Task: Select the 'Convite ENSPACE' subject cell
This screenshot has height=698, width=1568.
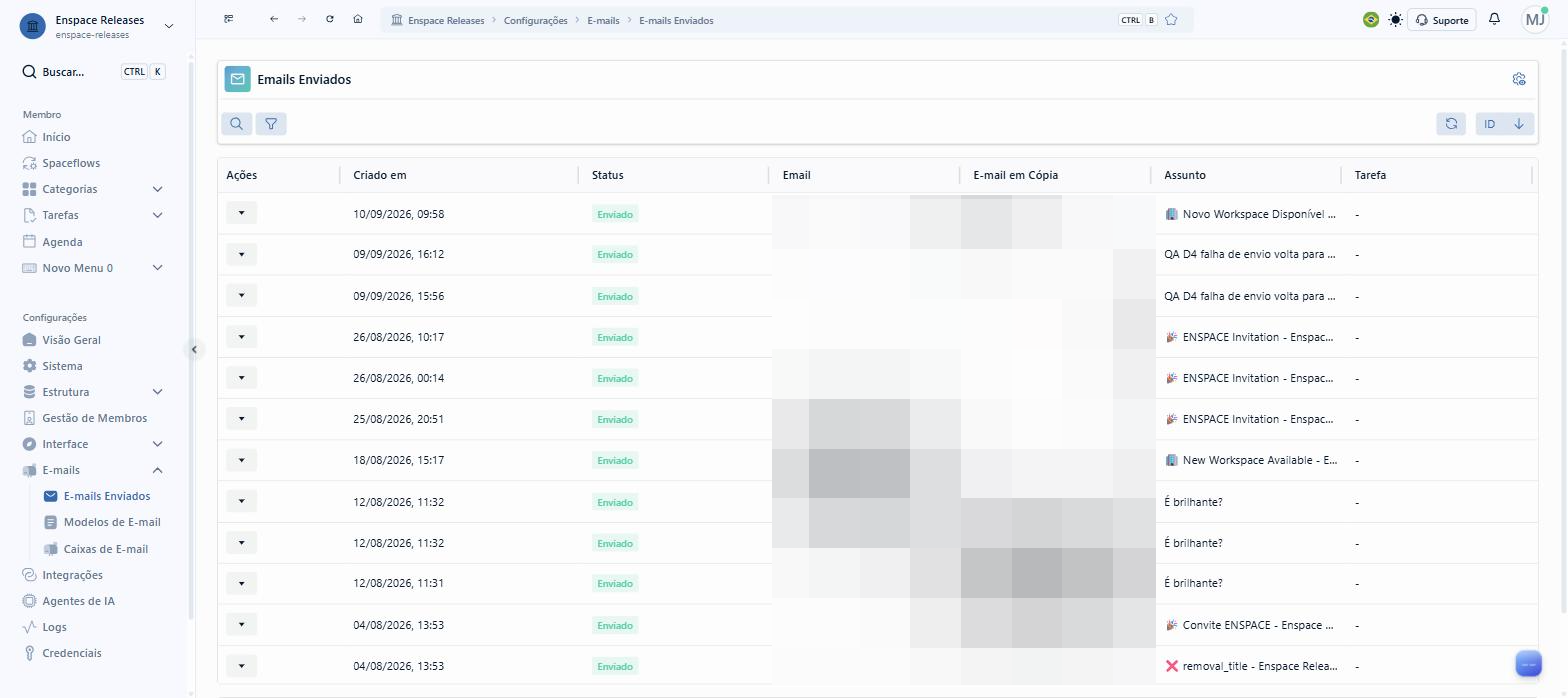Action: click(x=1249, y=625)
